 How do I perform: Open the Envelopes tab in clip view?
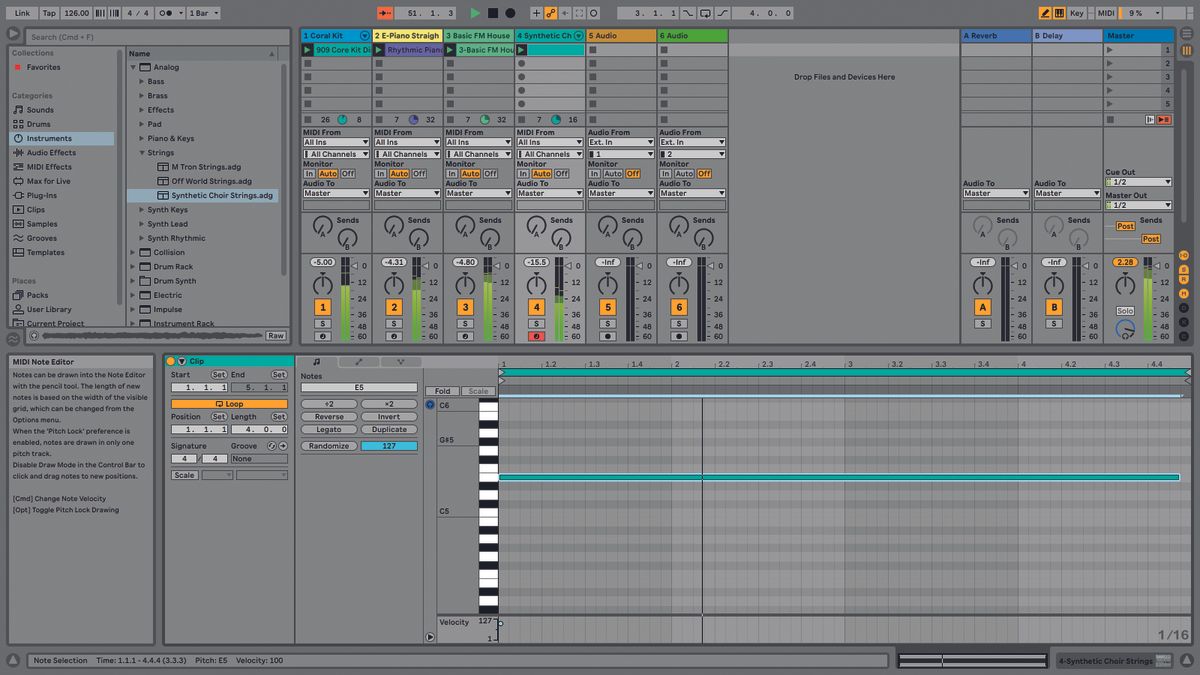pos(359,361)
